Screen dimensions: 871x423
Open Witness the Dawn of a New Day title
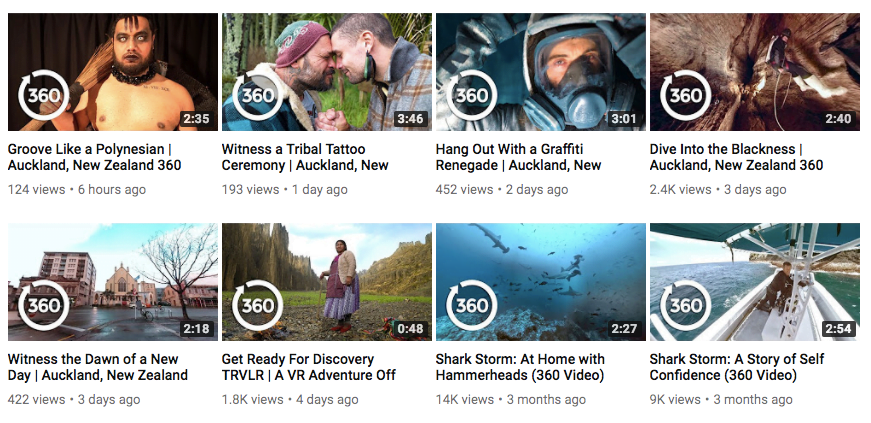coord(98,367)
